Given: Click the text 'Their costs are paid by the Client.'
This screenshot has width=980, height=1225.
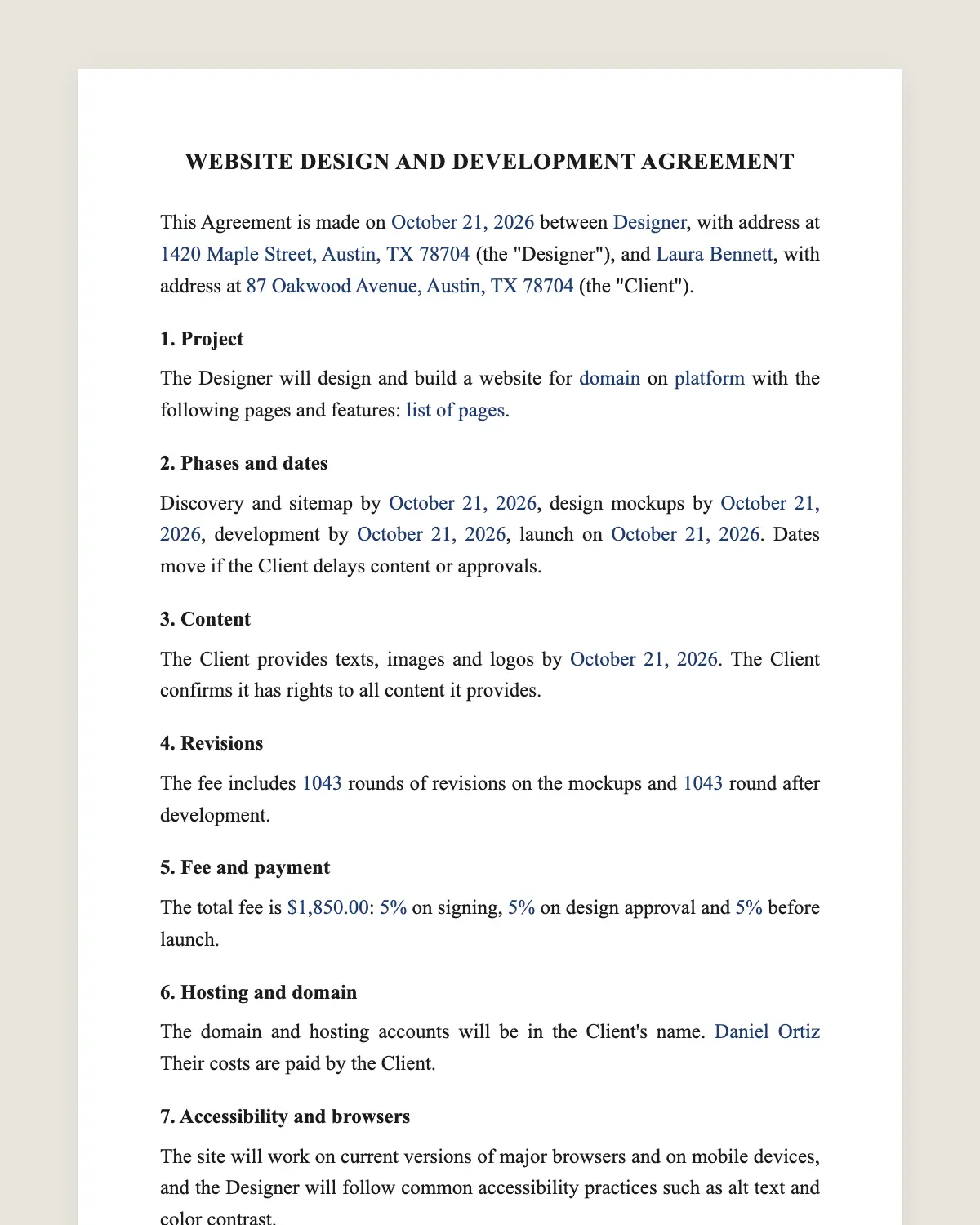Looking at the screenshot, I should (x=298, y=1063).
